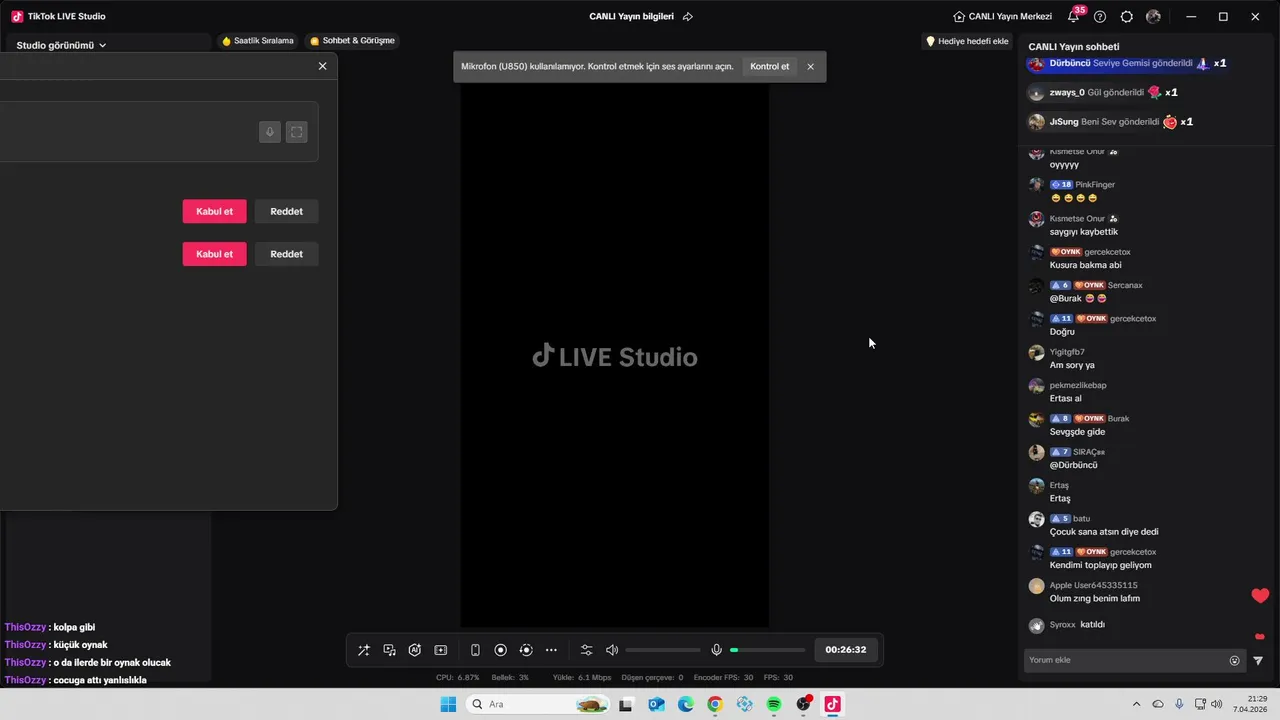Viewport: 1280px width, 720px height.
Task: Open Windows Start menu
Action: coord(448,704)
